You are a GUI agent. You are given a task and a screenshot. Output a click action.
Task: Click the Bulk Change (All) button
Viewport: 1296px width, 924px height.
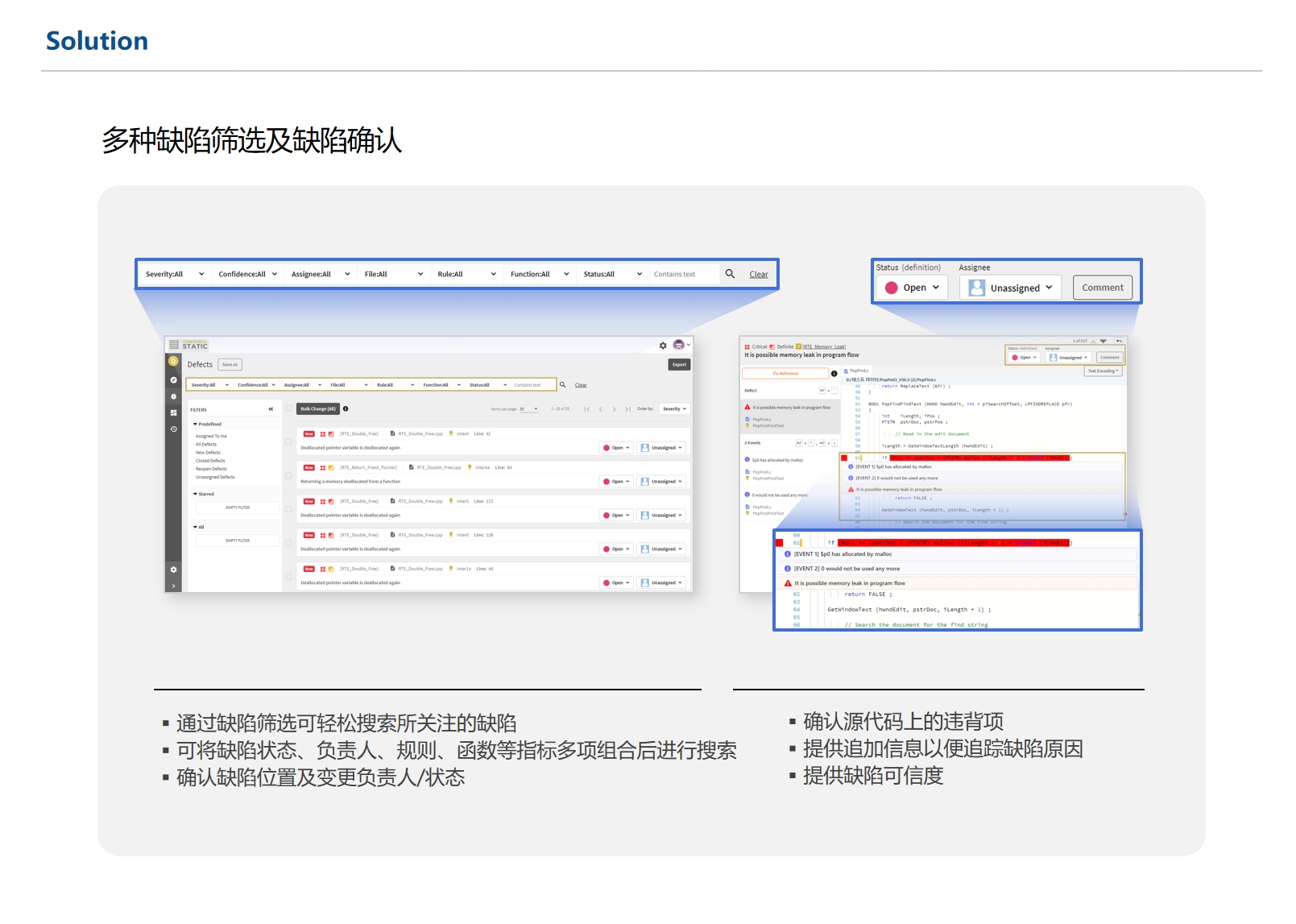pyautogui.click(x=318, y=408)
